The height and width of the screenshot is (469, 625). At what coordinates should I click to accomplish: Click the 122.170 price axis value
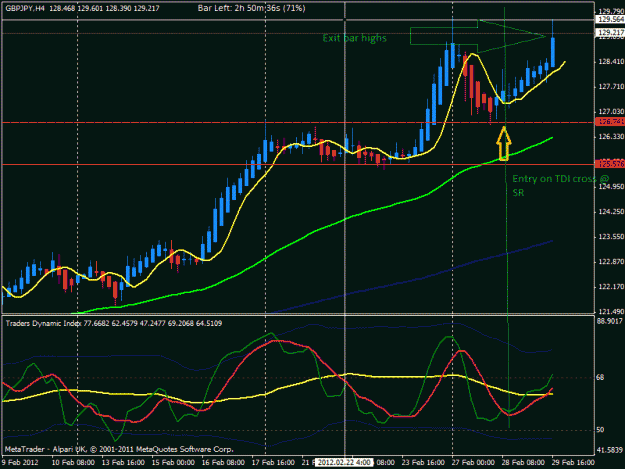point(611,287)
